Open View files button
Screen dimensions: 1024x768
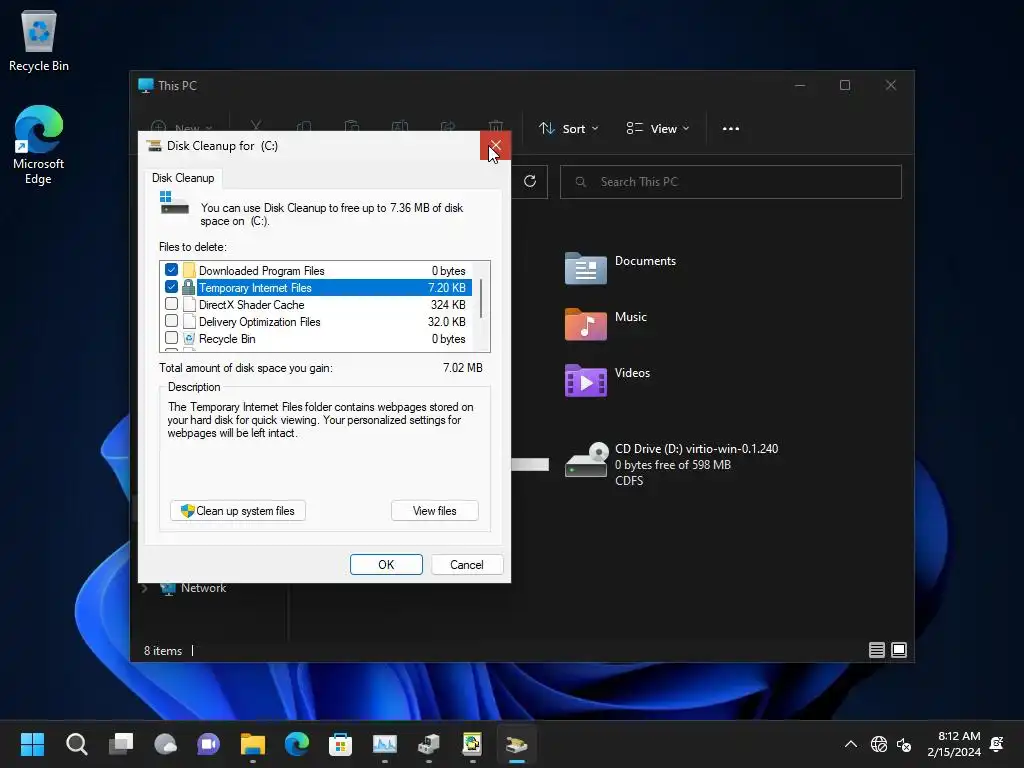tap(434, 511)
